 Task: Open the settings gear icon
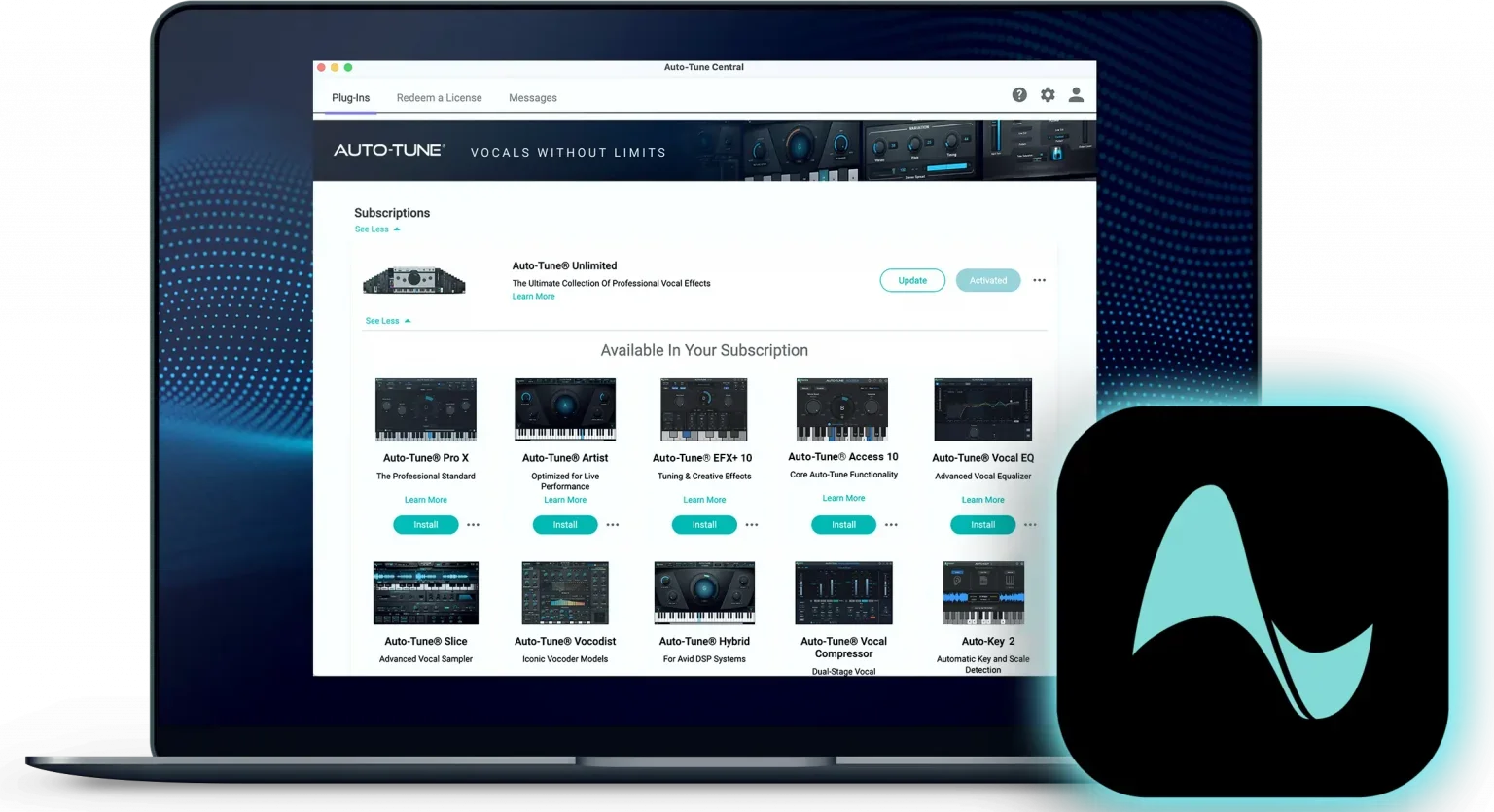(1048, 94)
